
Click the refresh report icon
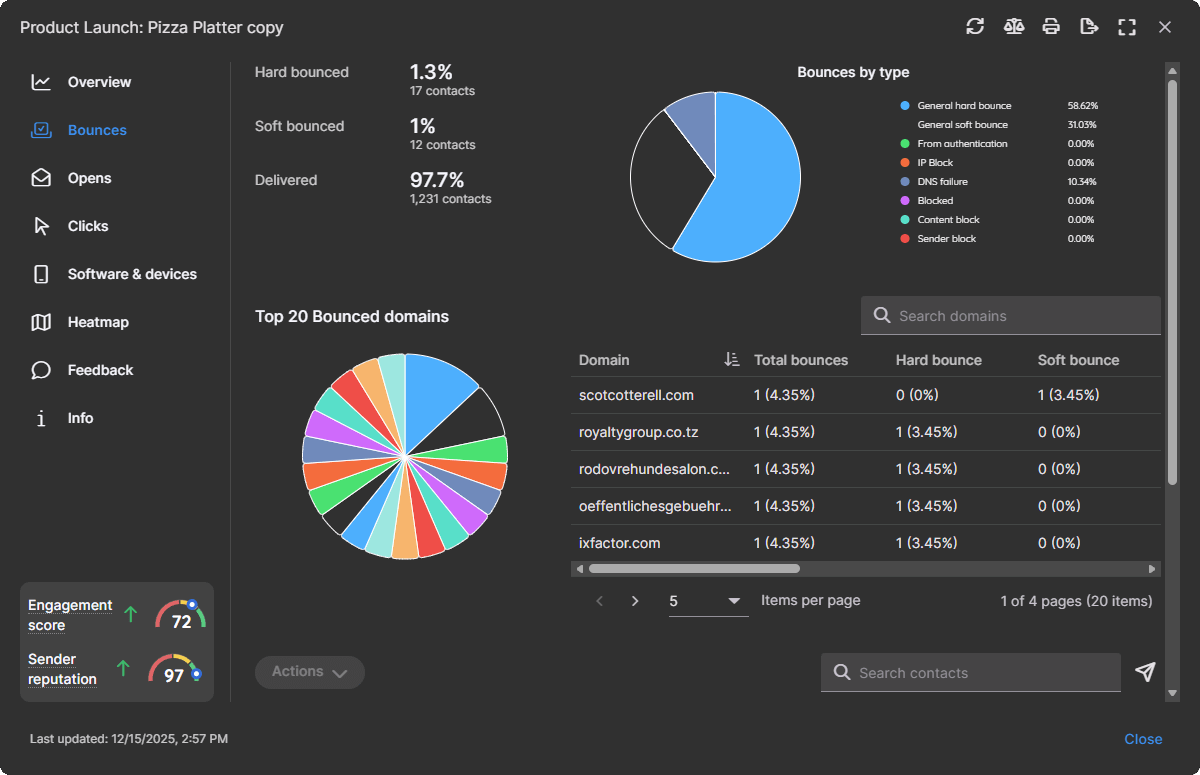975,27
